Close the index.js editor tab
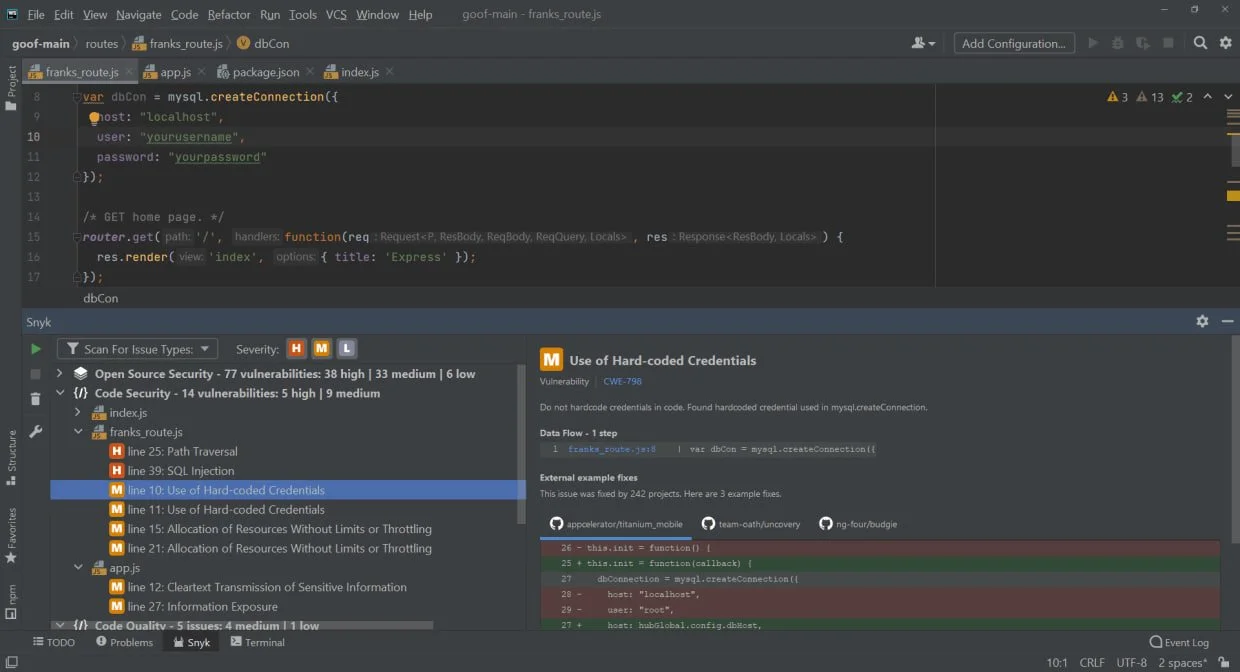This screenshot has width=1240, height=672. (x=389, y=72)
